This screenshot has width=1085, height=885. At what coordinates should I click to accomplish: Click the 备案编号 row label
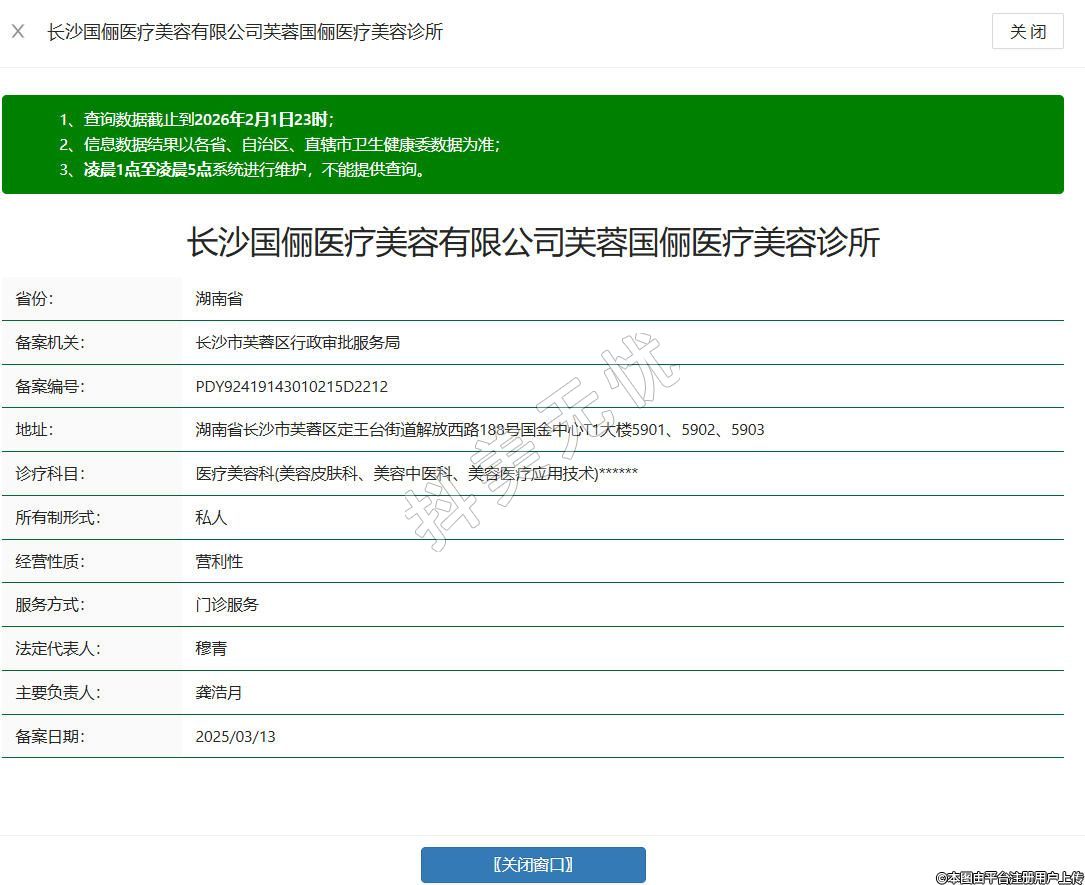click(50, 387)
